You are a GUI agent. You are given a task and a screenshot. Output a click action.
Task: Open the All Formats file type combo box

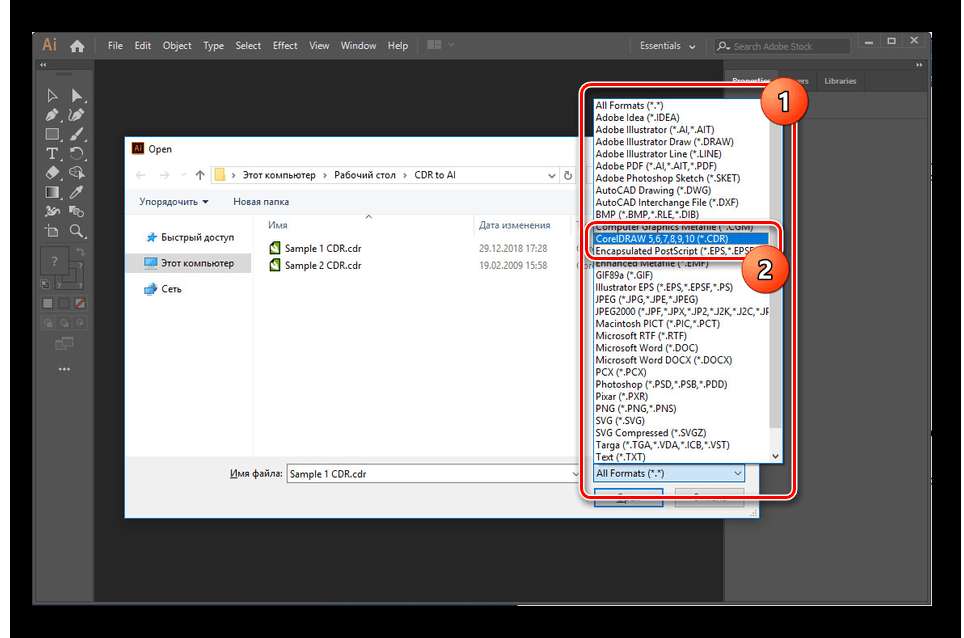[669, 473]
